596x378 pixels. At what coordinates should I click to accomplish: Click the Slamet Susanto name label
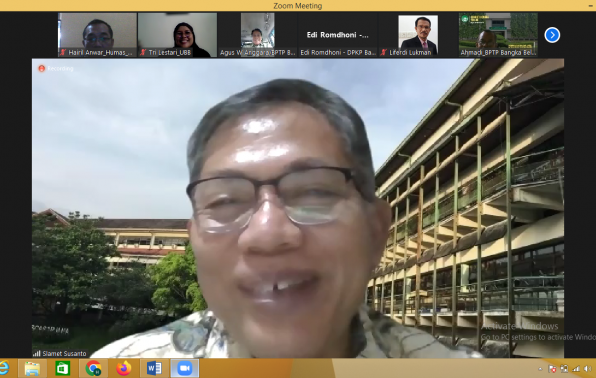point(64,353)
